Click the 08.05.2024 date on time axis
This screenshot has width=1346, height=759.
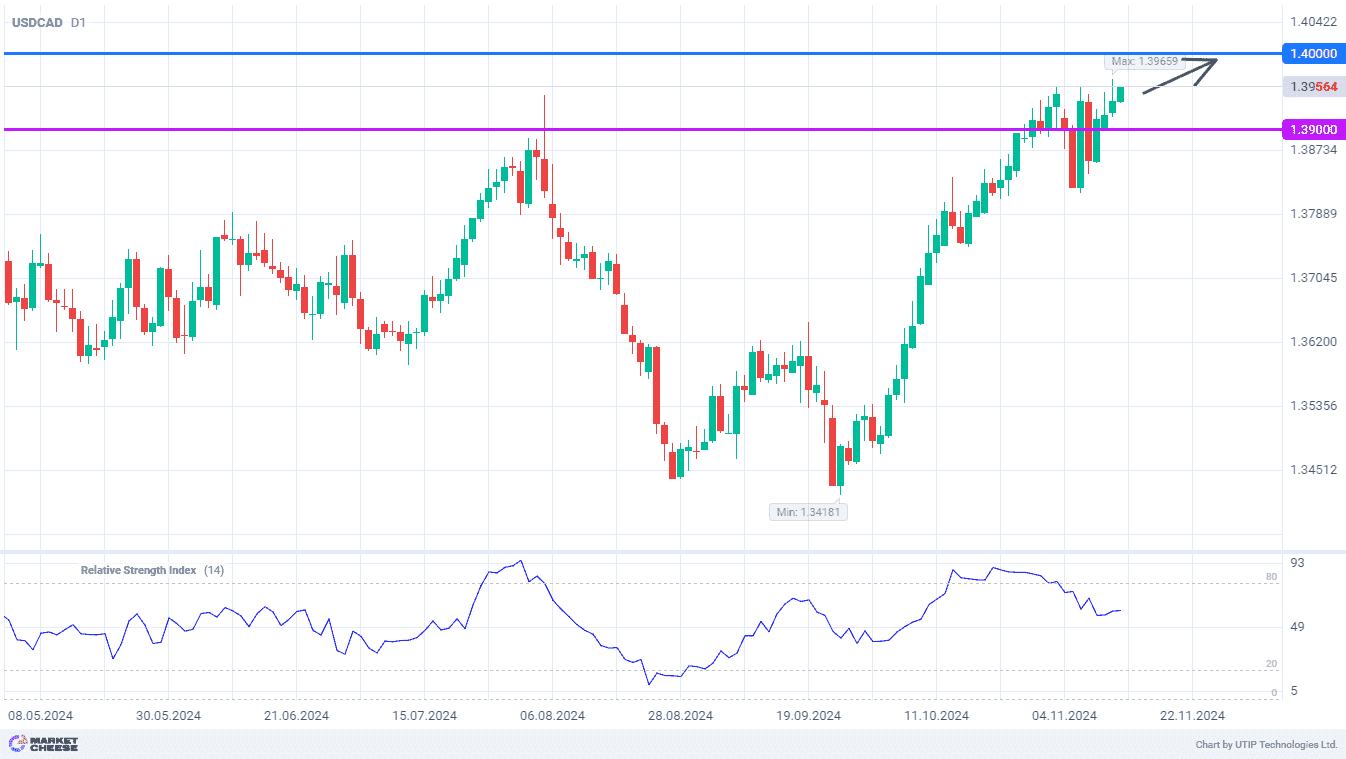(41, 716)
